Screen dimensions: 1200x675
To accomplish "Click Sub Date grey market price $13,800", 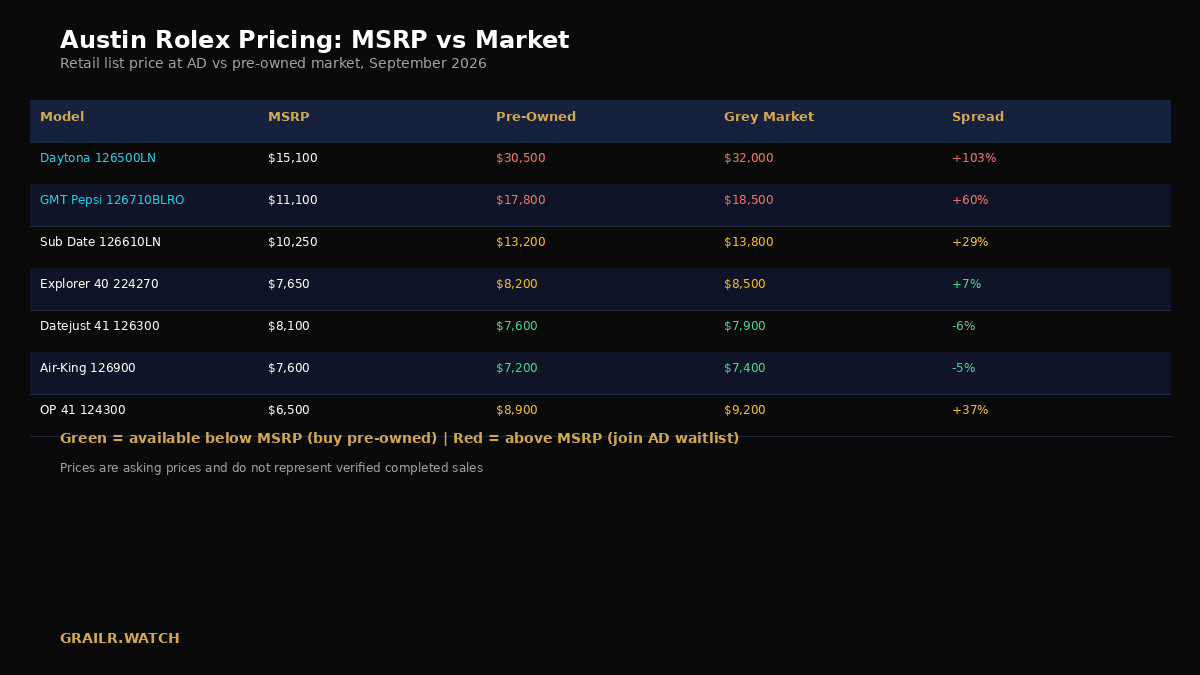I will pos(749,242).
